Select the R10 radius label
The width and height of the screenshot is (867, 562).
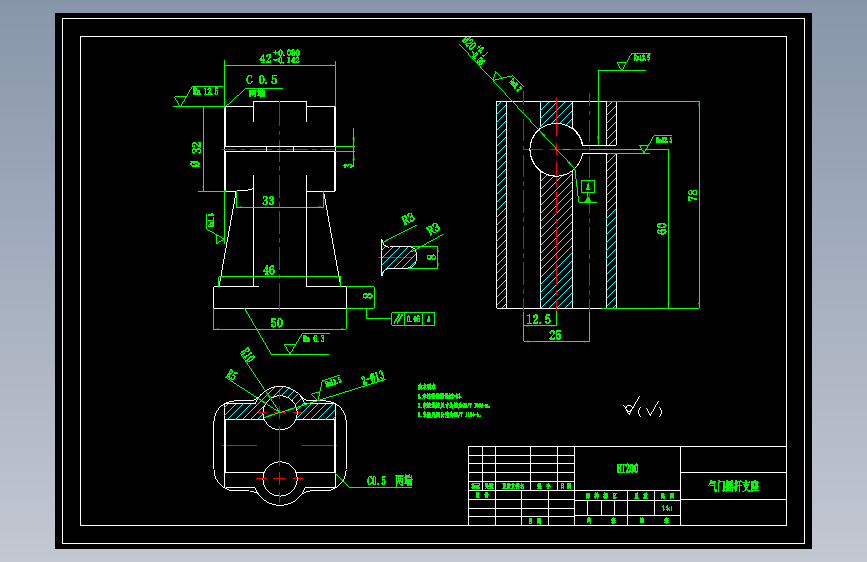(x=247, y=355)
